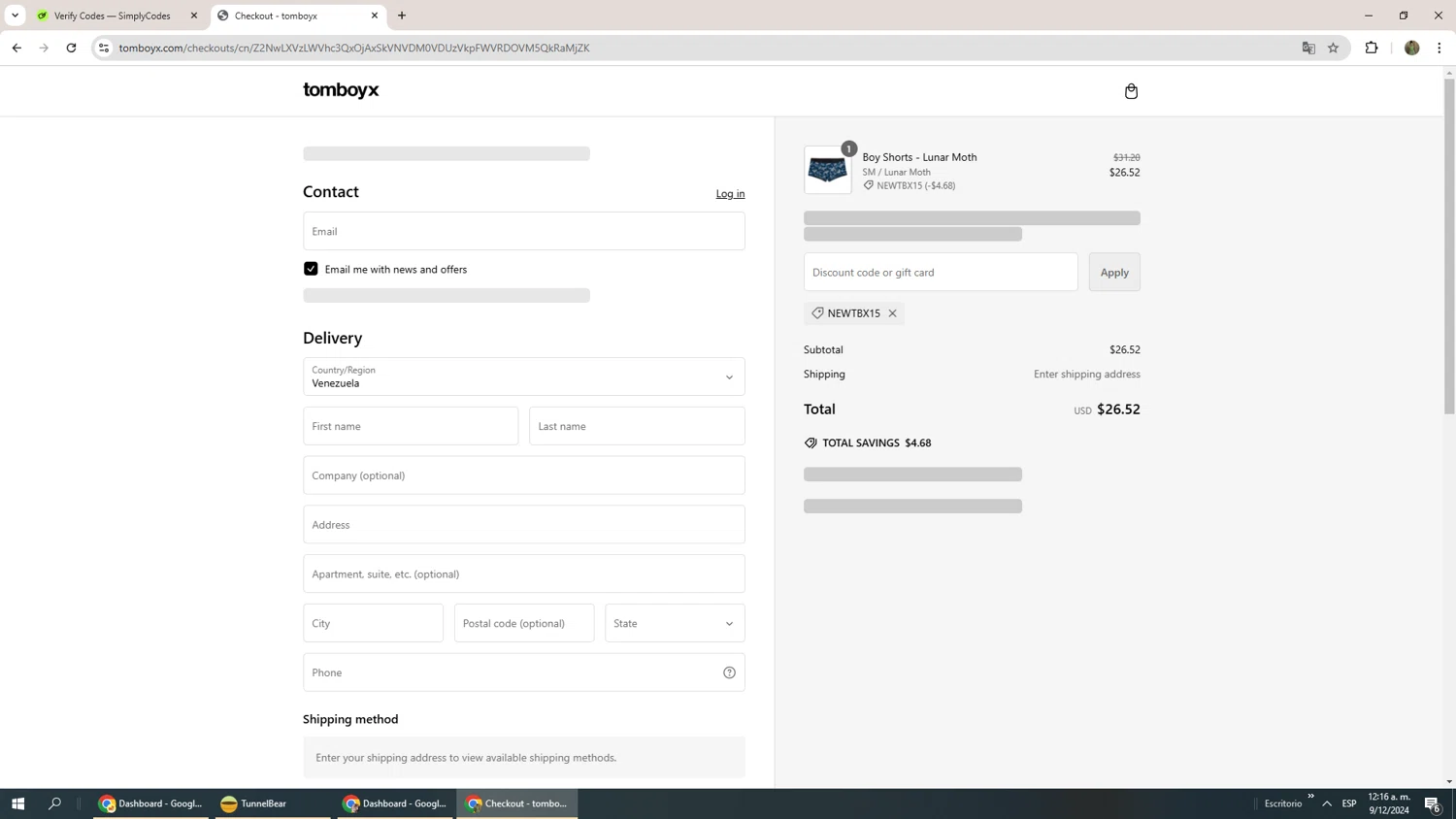
Task: Open the Country/Region Venezuela dropdown
Action: [524, 377]
